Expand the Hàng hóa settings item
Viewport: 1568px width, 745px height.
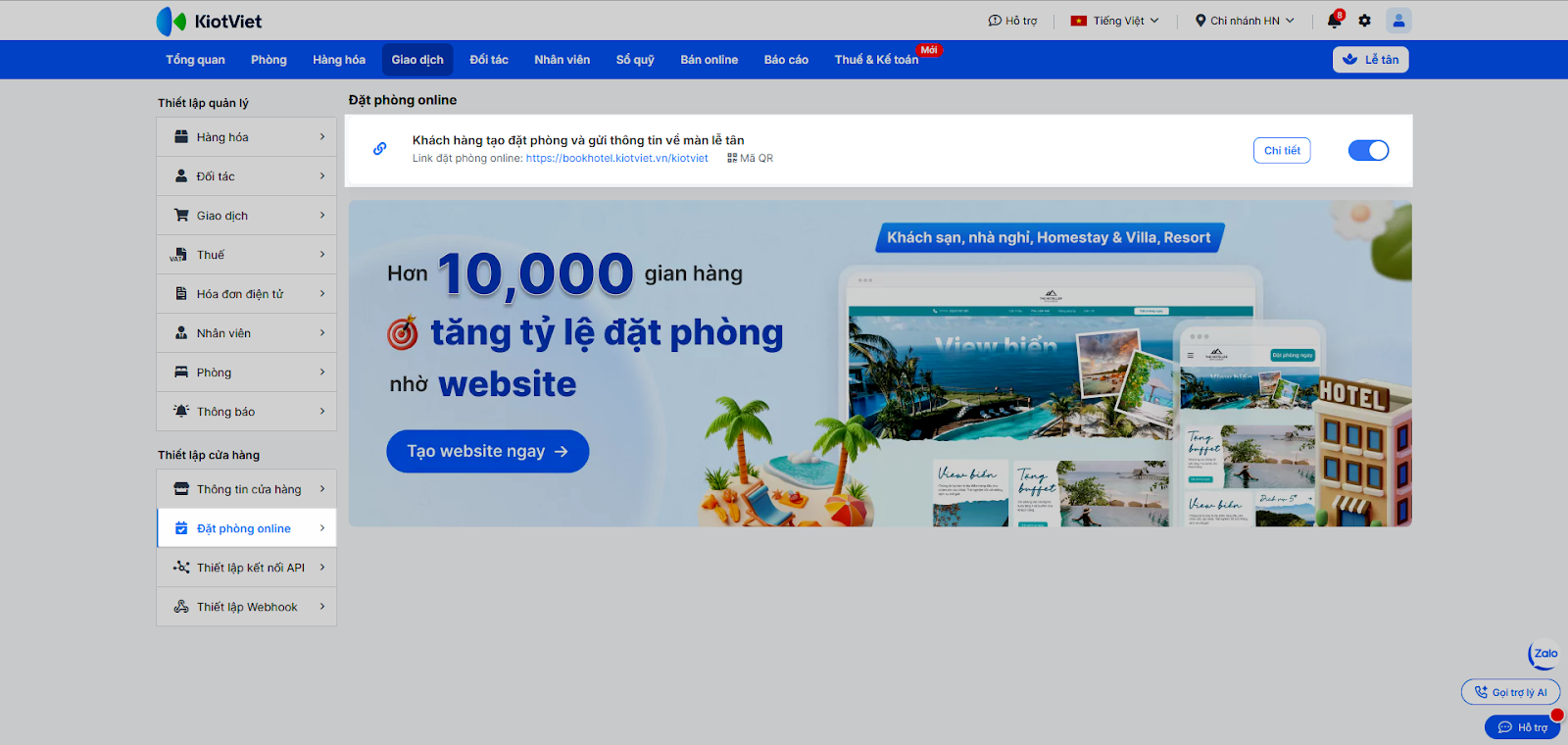coord(246,137)
